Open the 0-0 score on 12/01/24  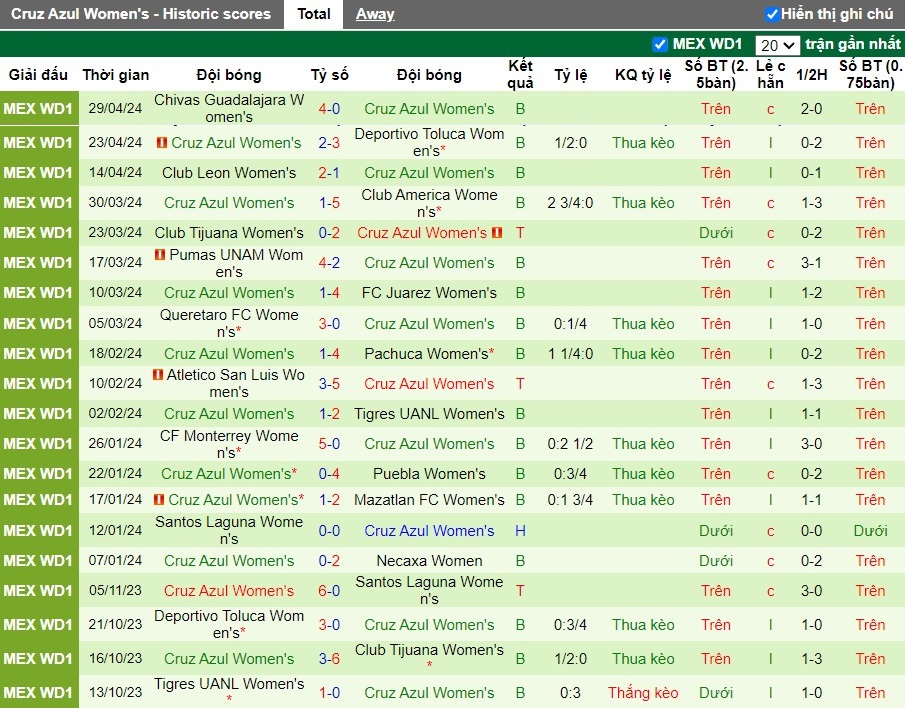point(329,531)
